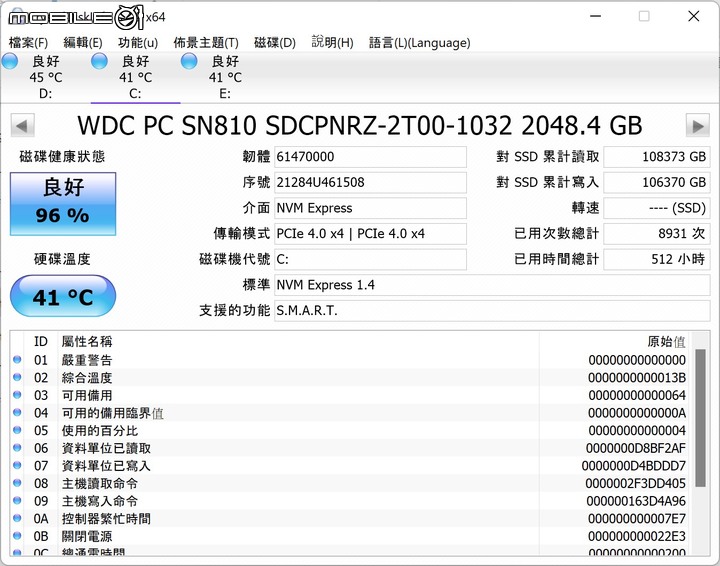Open the 功能(u) menu
The width and height of the screenshot is (720, 566).
coord(138,43)
